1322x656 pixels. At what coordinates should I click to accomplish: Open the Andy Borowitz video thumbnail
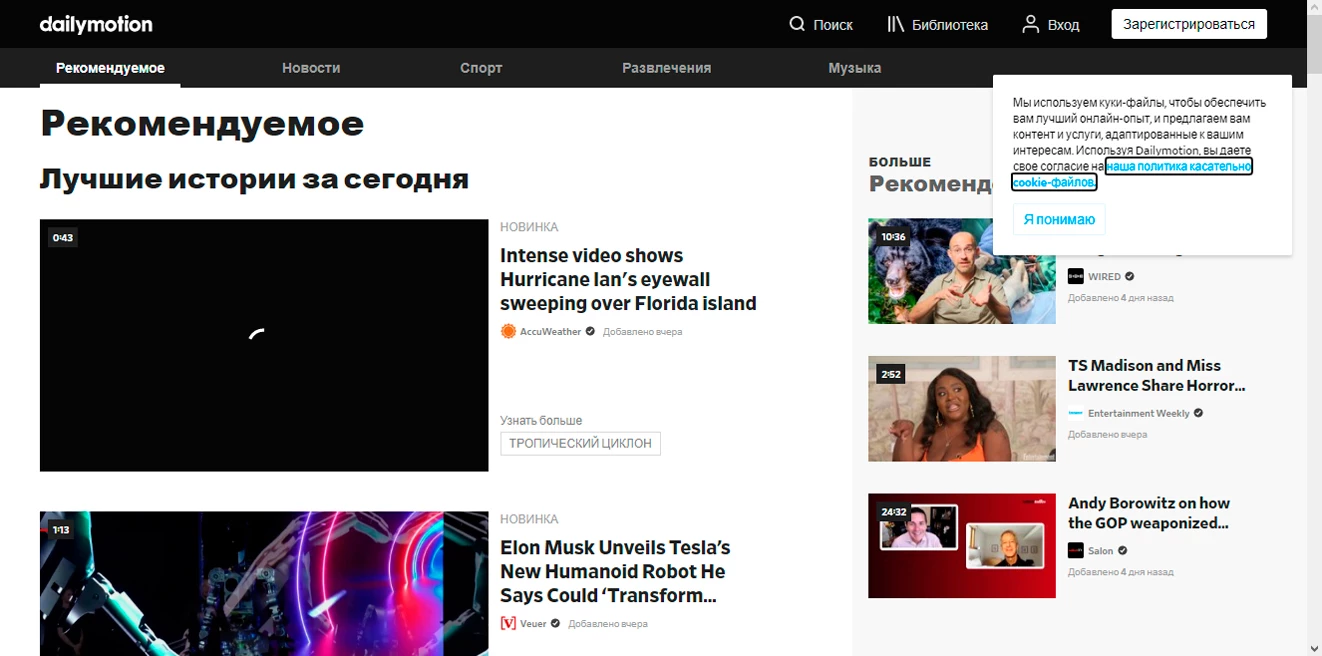(x=962, y=545)
